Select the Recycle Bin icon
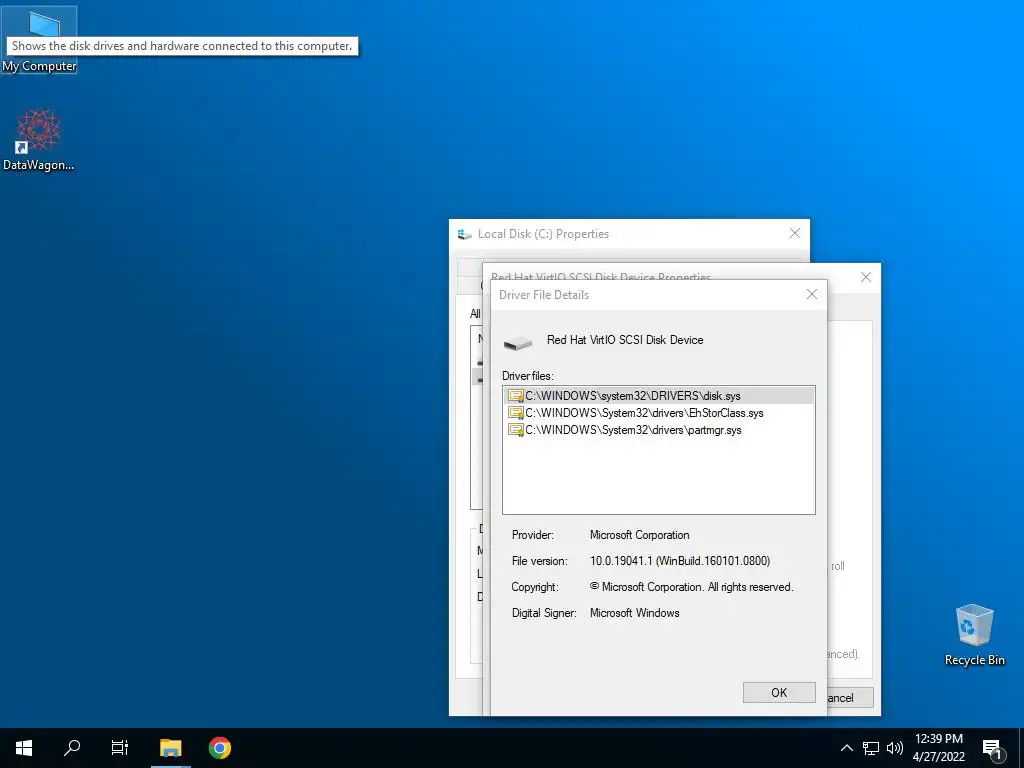1024x768 pixels. coord(974,634)
